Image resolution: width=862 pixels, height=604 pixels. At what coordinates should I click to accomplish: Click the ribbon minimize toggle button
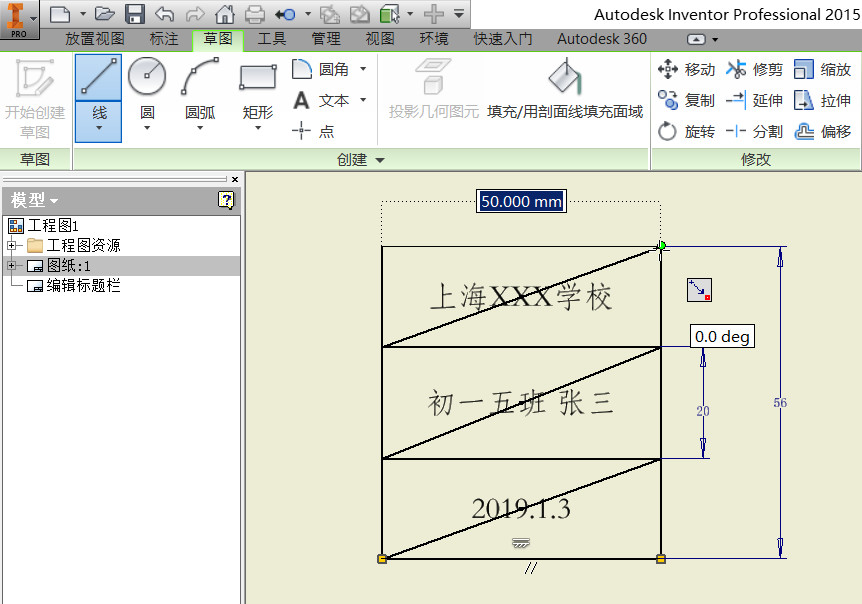(696, 40)
